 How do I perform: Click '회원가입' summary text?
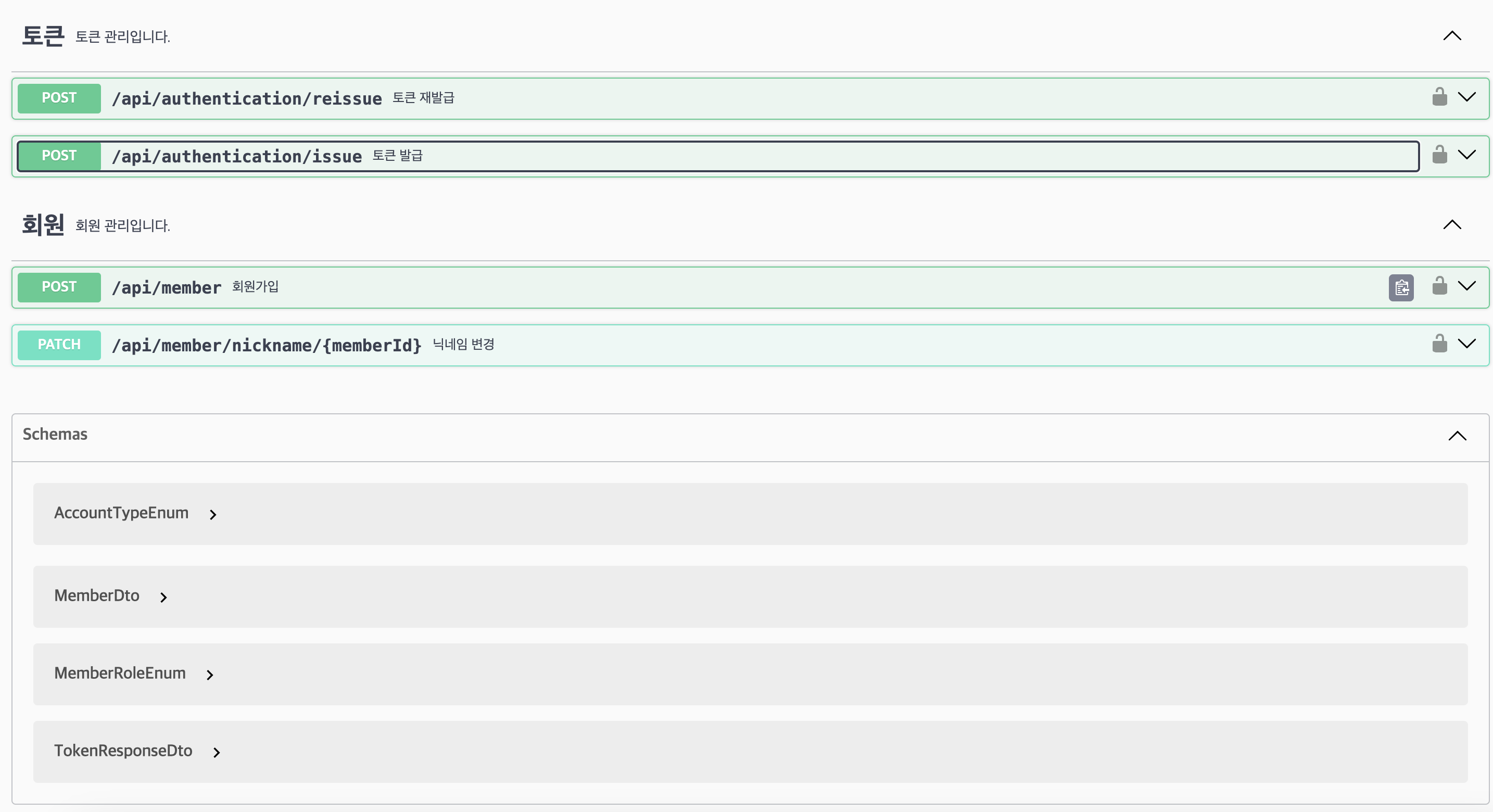pos(256,287)
